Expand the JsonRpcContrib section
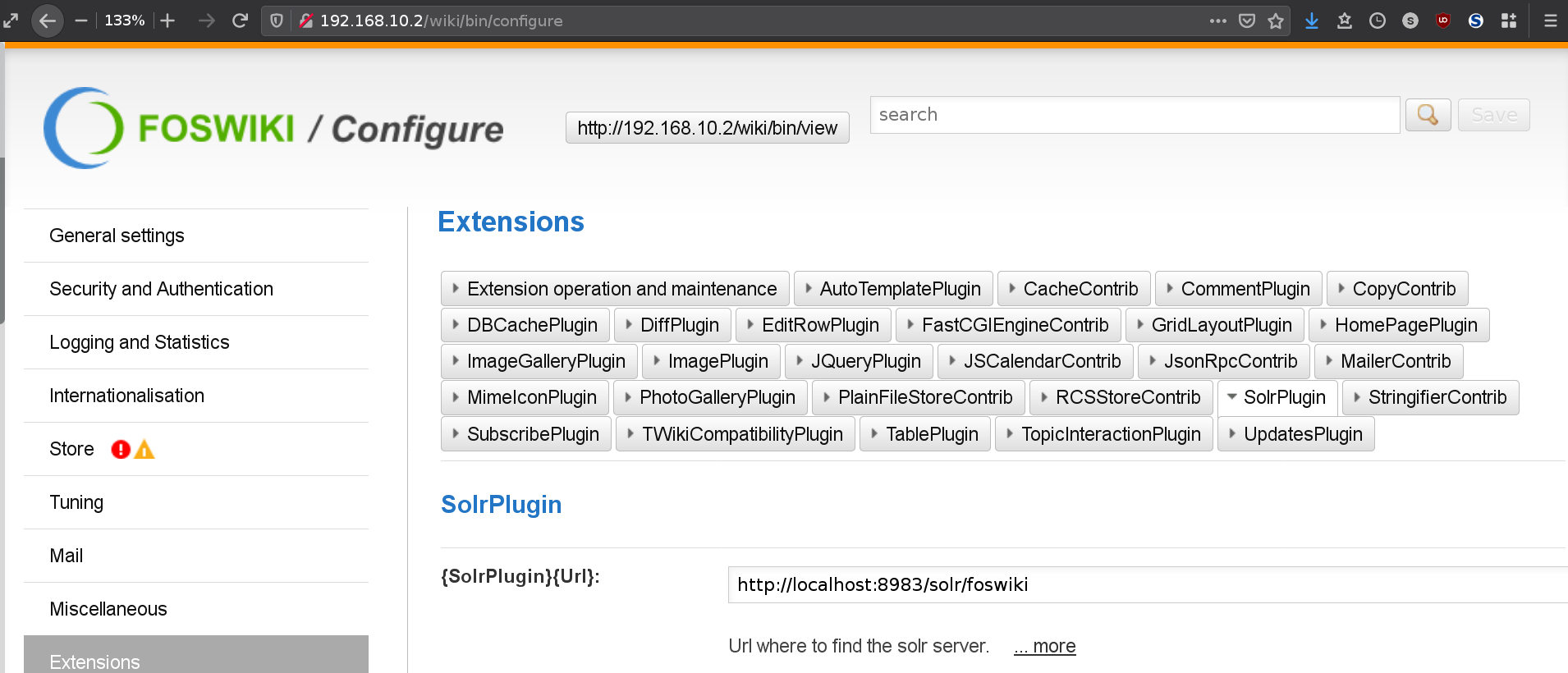 (1223, 361)
